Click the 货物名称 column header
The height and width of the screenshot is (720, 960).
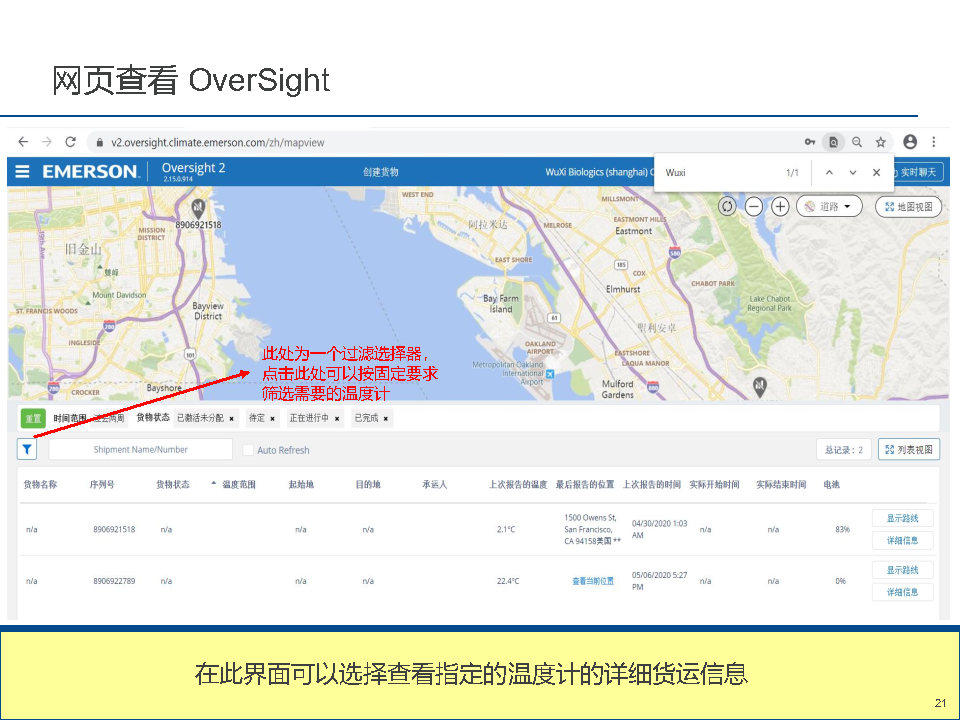click(40, 484)
